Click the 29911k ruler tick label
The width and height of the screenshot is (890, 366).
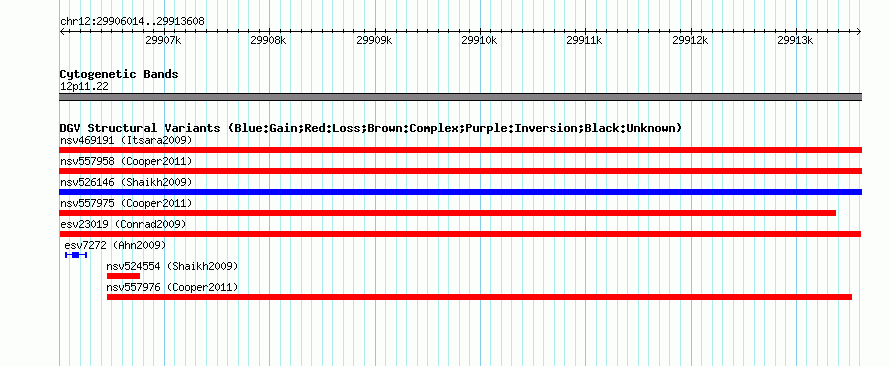pyautogui.click(x=585, y=40)
